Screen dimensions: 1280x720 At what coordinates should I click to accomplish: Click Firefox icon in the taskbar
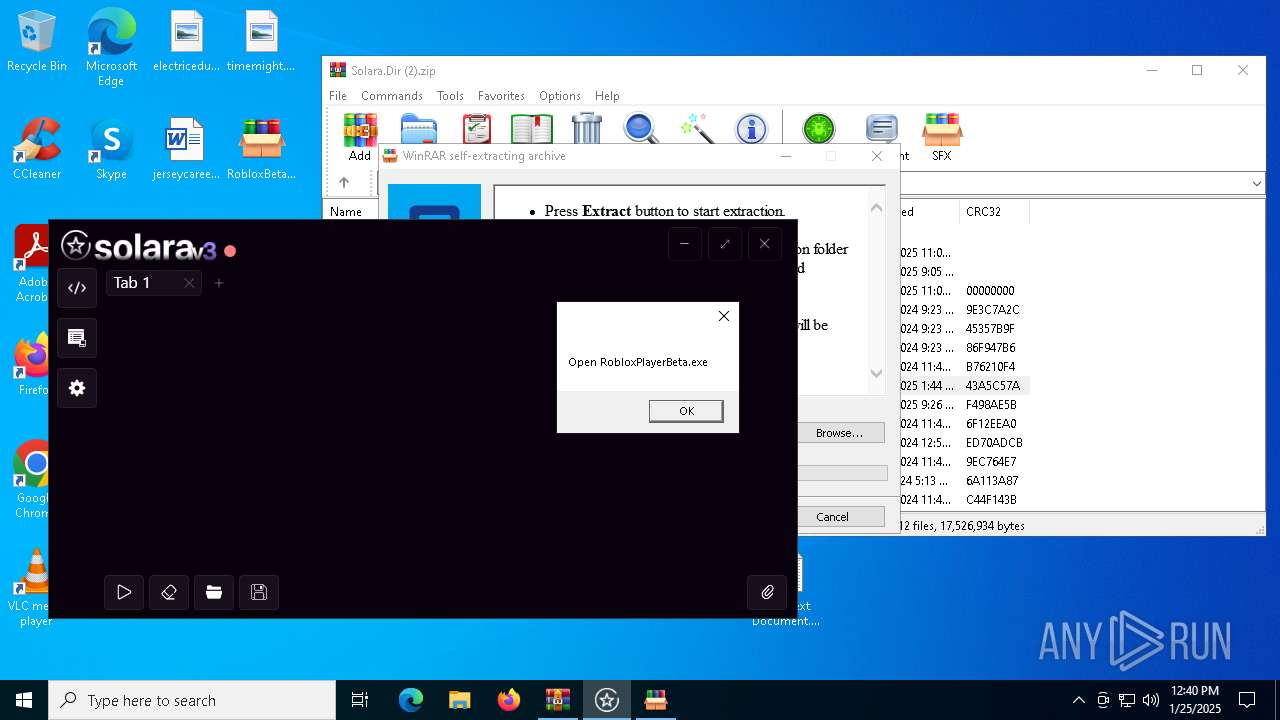[x=508, y=700]
